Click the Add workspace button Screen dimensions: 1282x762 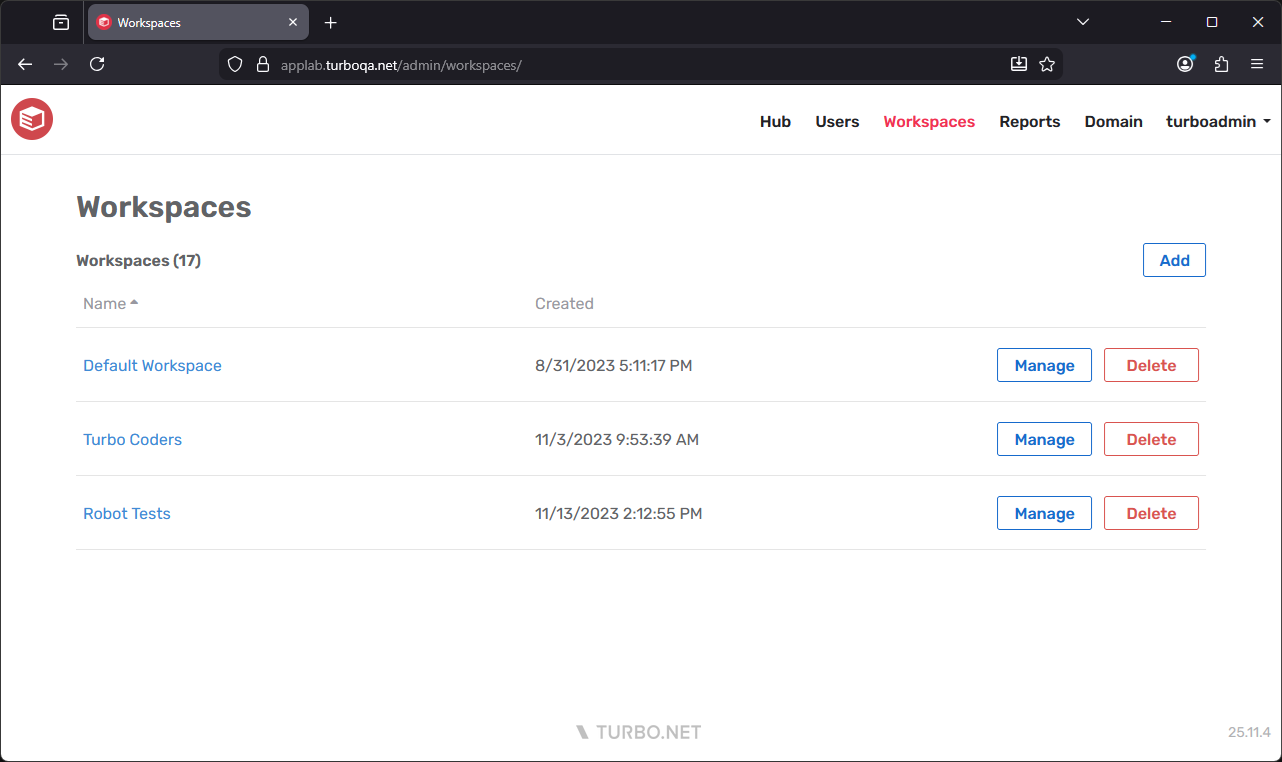pyautogui.click(x=1173, y=259)
